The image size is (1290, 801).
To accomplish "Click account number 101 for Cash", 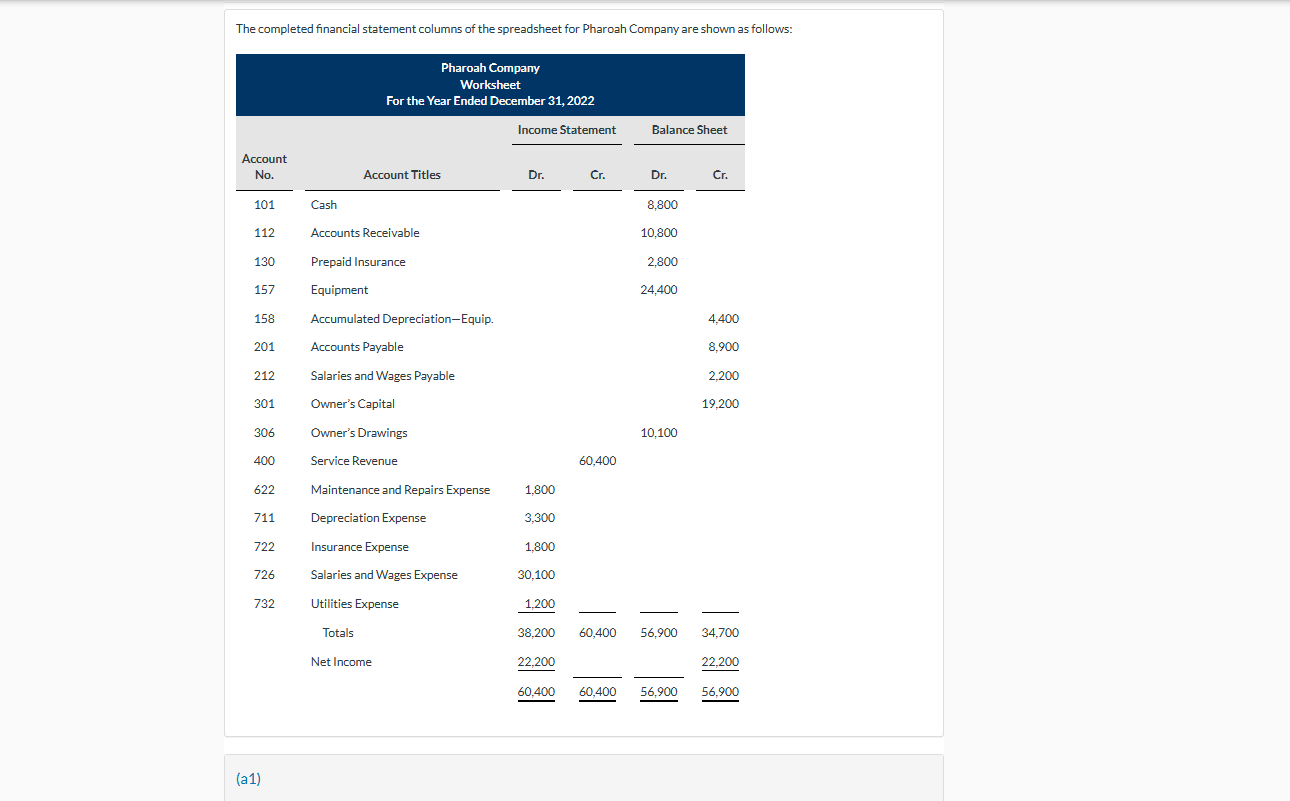I will (264, 204).
